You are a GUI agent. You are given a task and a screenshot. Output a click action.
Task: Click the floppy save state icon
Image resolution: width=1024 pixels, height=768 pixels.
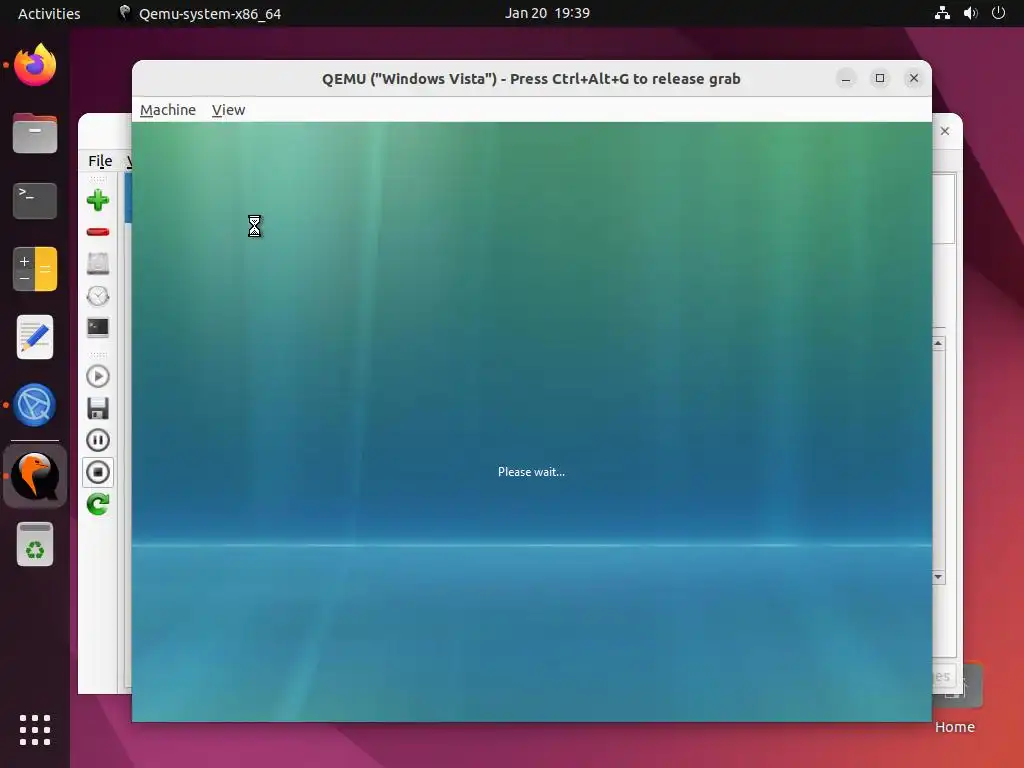98,408
